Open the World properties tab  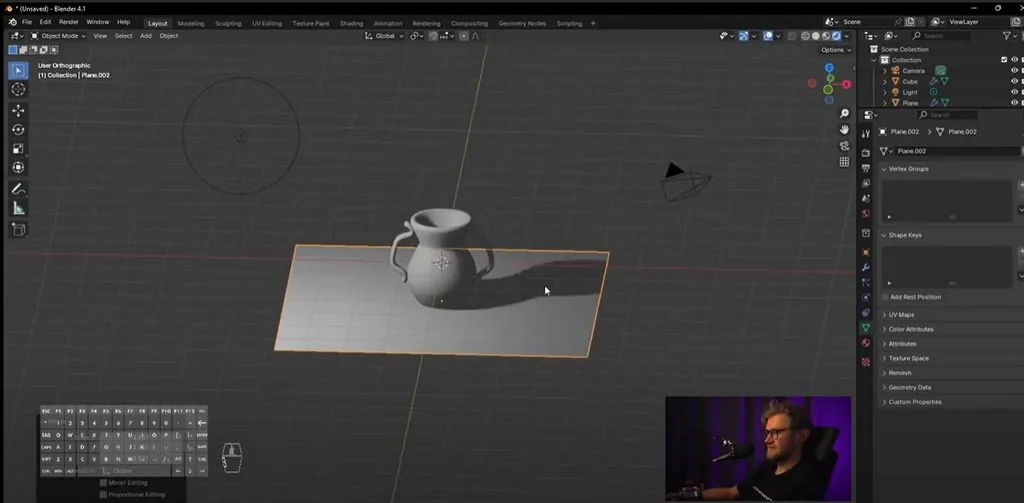pyautogui.click(x=866, y=213)
